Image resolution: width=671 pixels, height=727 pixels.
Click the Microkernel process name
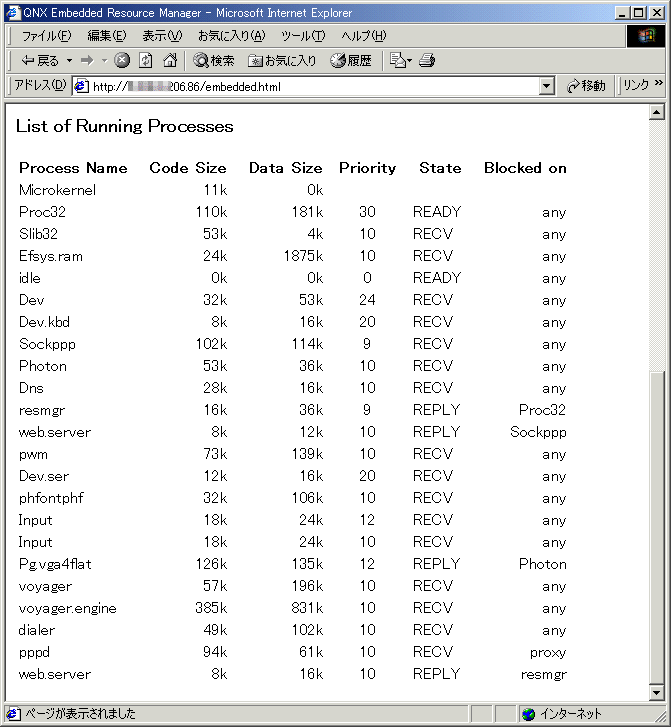(57, 190)
